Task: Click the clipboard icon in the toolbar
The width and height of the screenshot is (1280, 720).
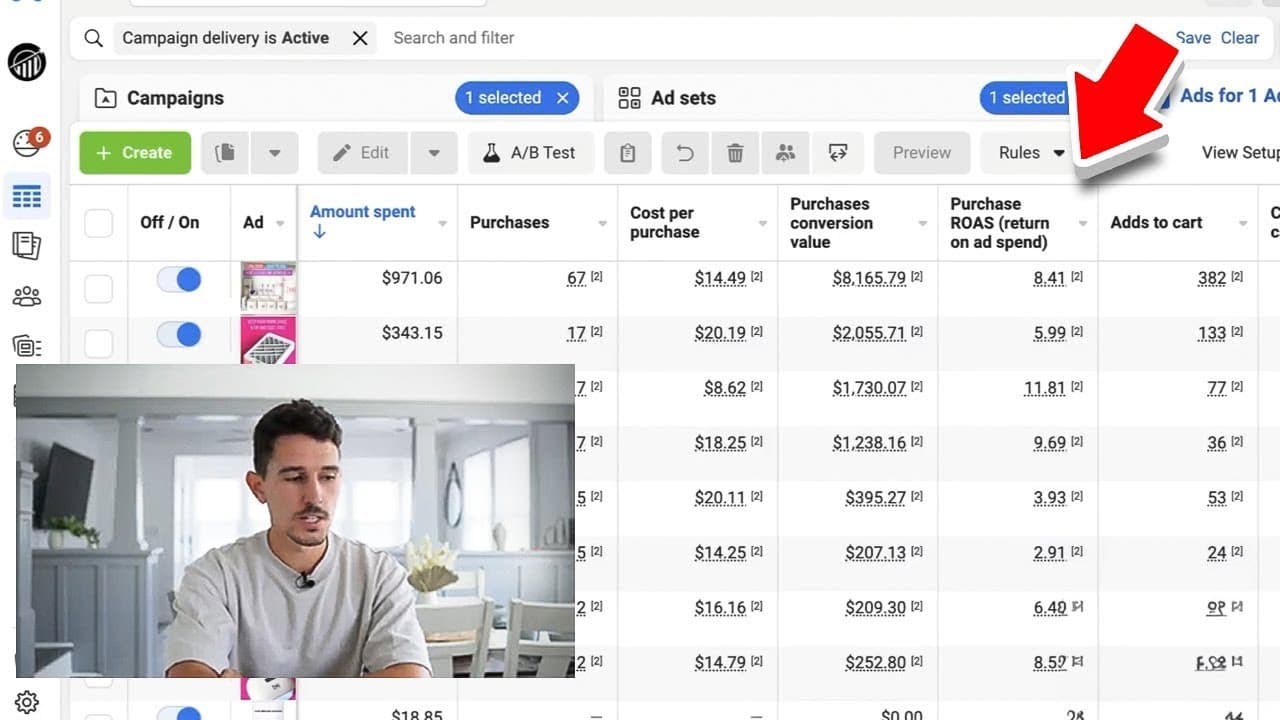Action: tap(627, 153)
